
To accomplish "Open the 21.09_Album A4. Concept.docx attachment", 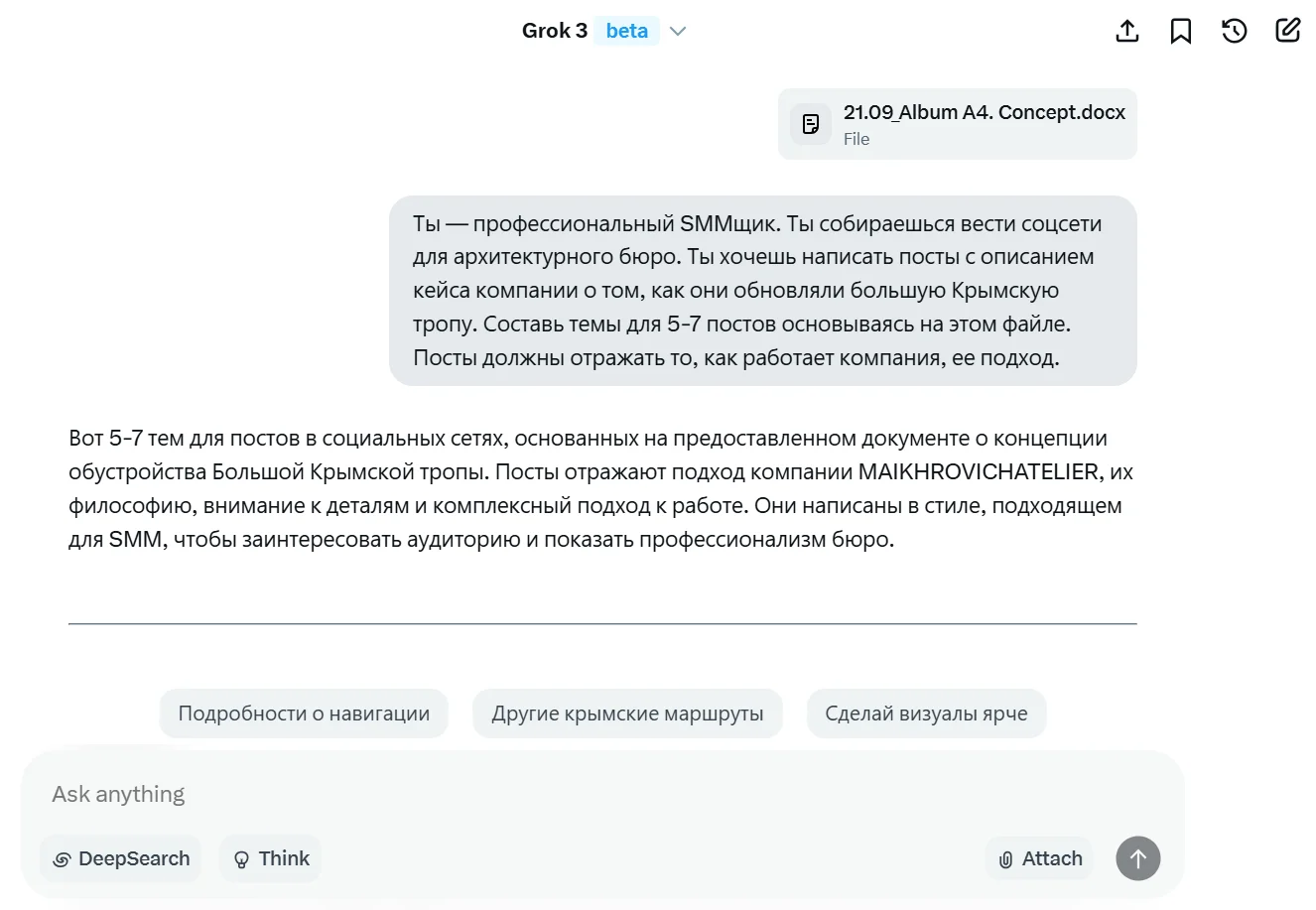I will [x=984, y=113].
